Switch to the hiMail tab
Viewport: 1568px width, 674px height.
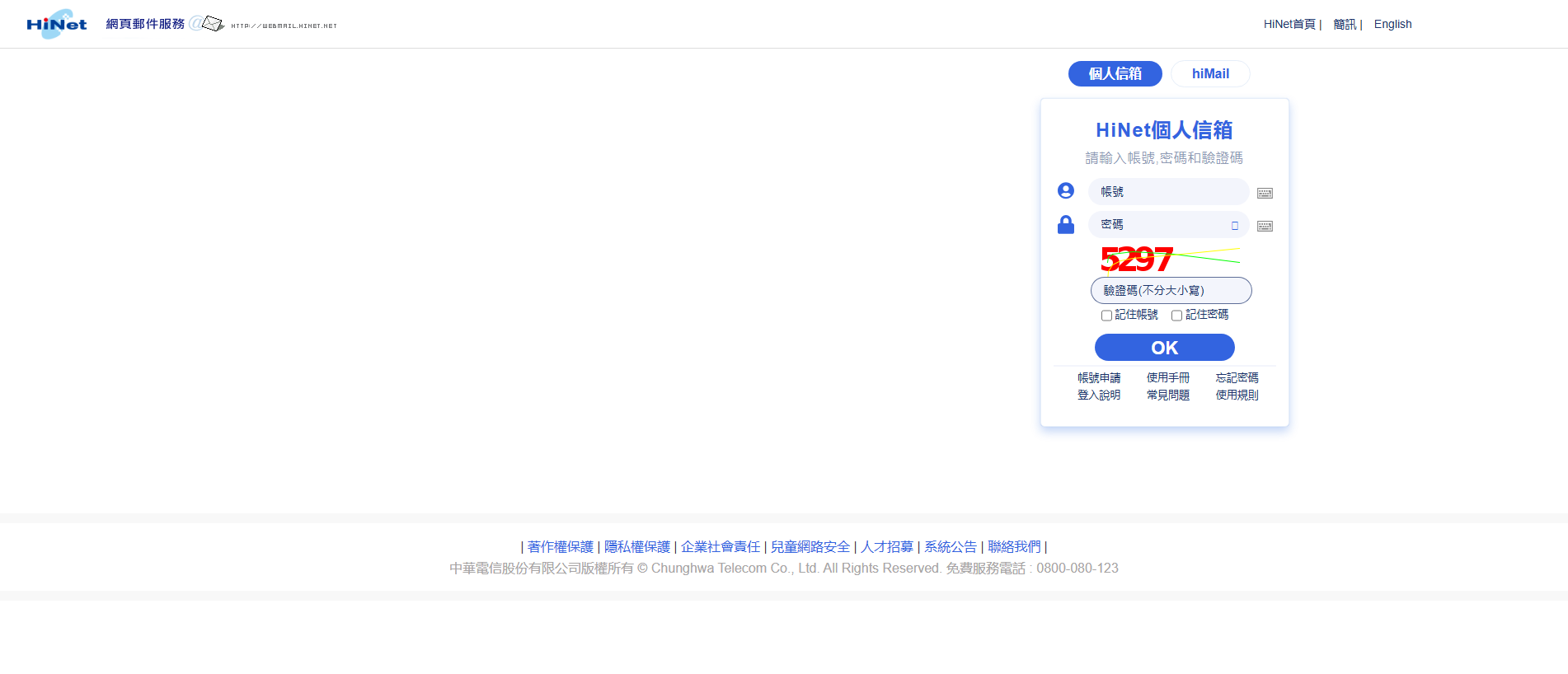(x=1210, y=73)
